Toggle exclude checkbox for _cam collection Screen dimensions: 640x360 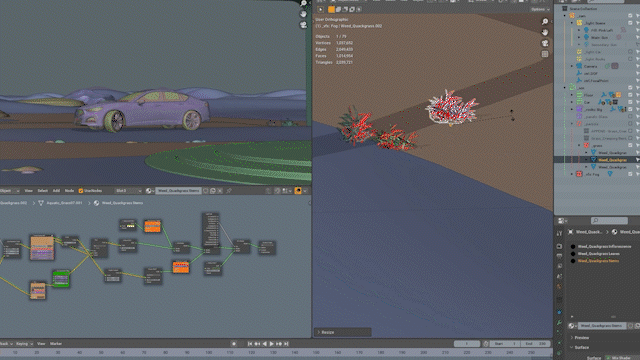tap(630, 16)
